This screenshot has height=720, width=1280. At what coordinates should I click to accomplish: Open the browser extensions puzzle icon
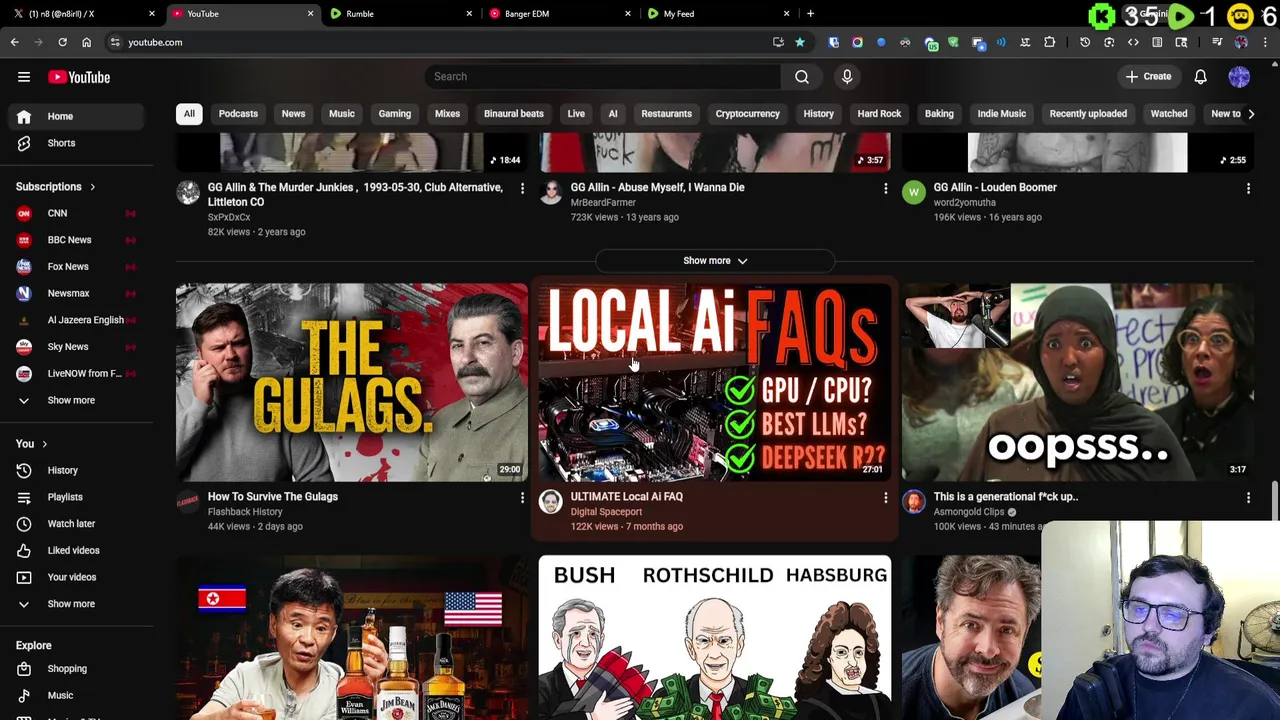coord(1049,42)
